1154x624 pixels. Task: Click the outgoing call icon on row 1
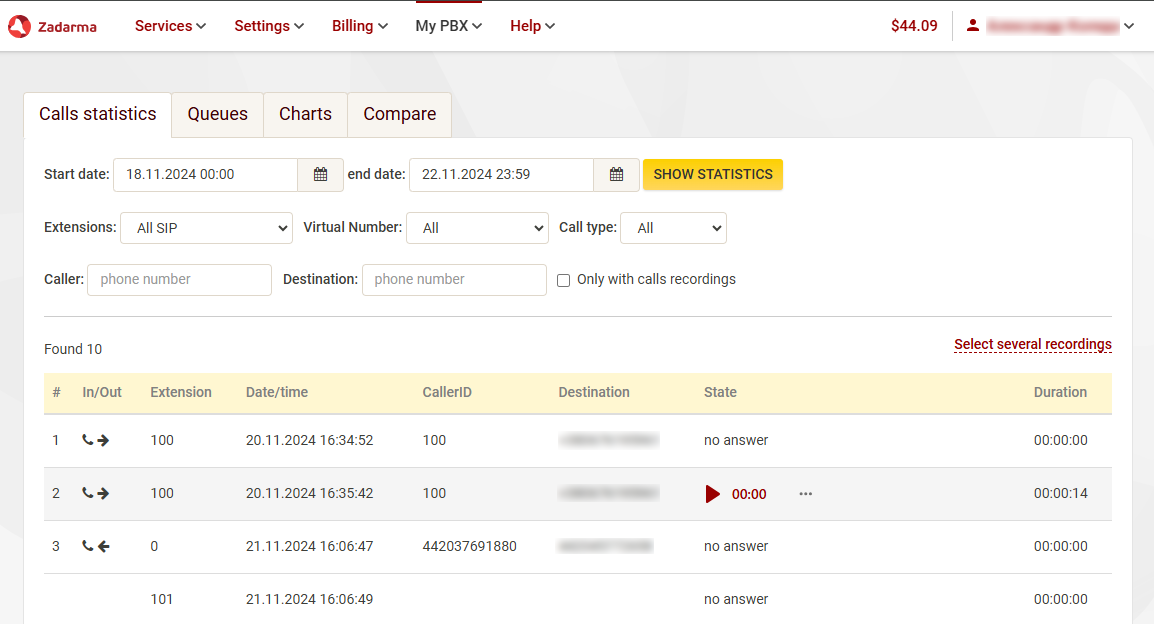point(95,440)
